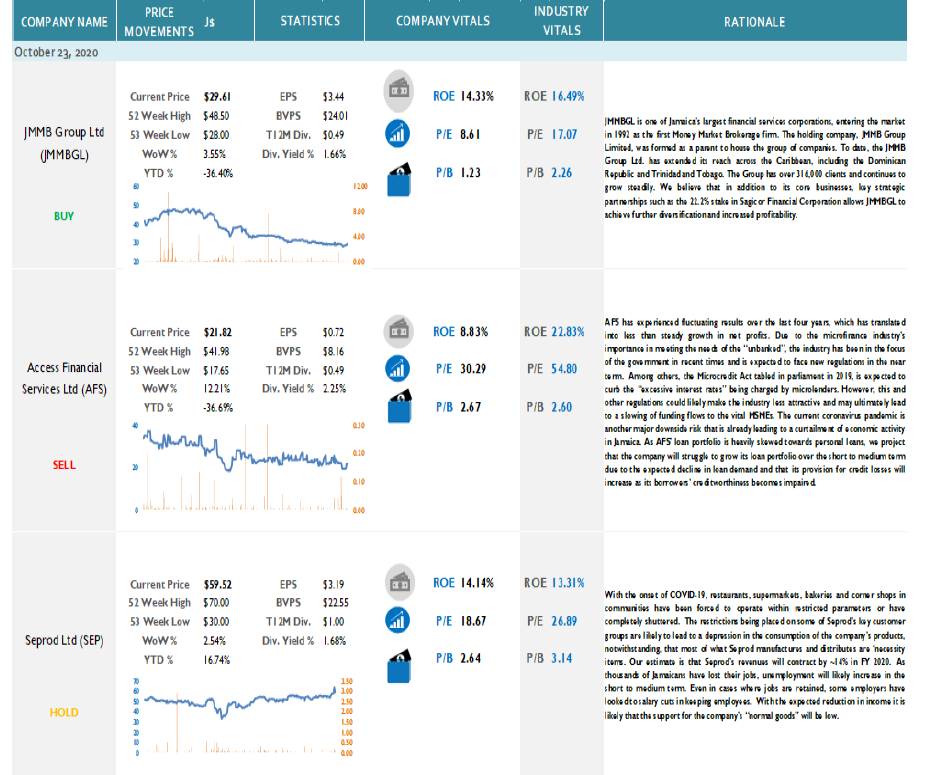
Task: Click Access Financial BVPS value $8.16
Action: tap(333, 351)
